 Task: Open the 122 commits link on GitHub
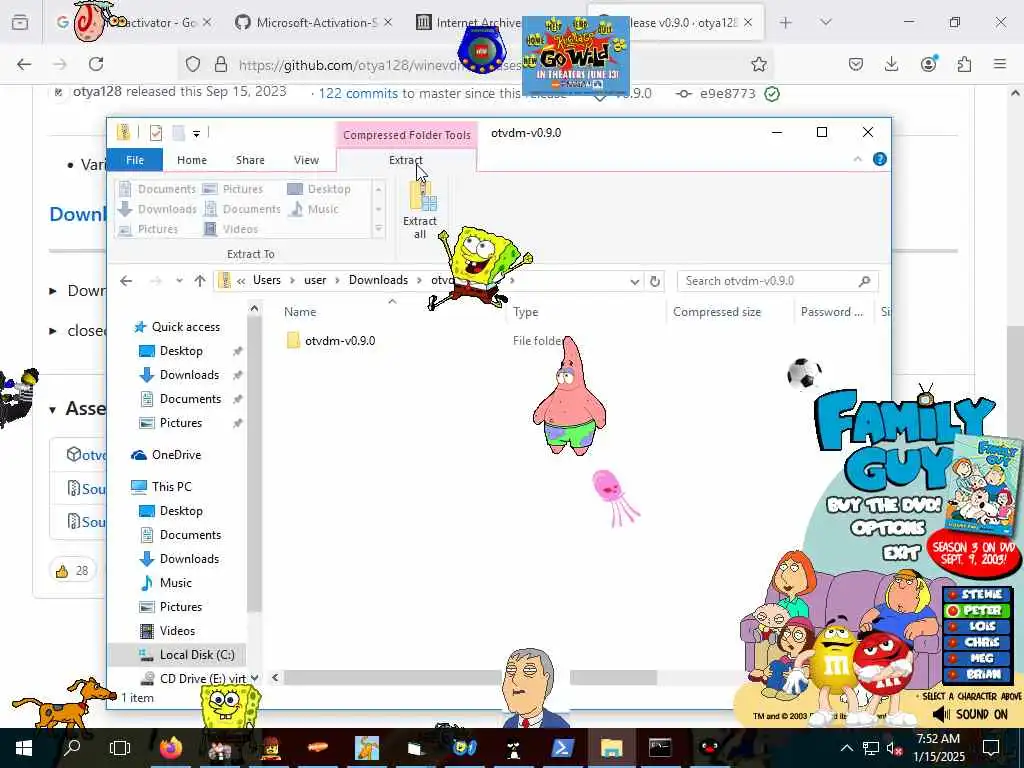(x=358, y=93)
